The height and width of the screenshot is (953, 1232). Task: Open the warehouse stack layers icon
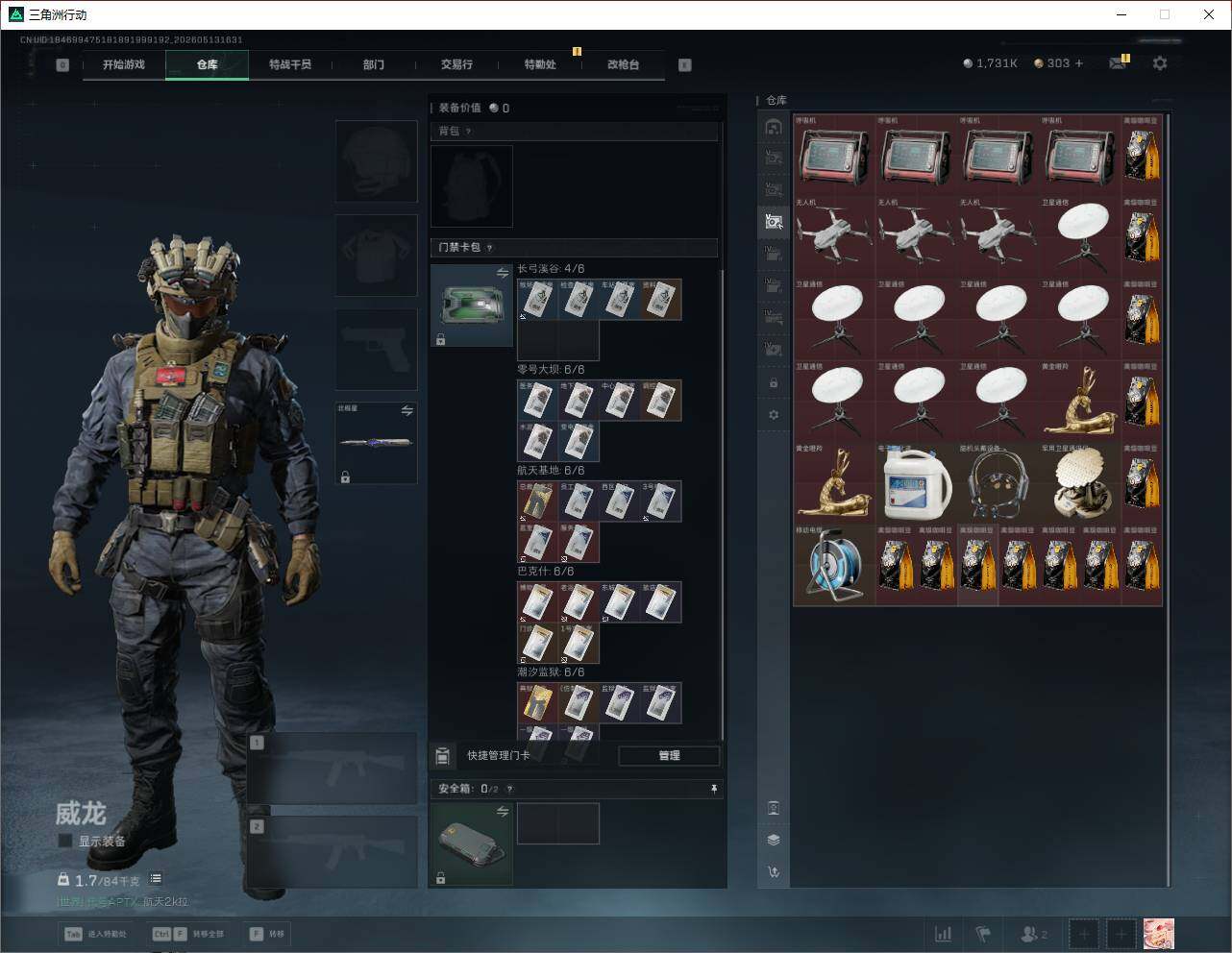point(774,840)
